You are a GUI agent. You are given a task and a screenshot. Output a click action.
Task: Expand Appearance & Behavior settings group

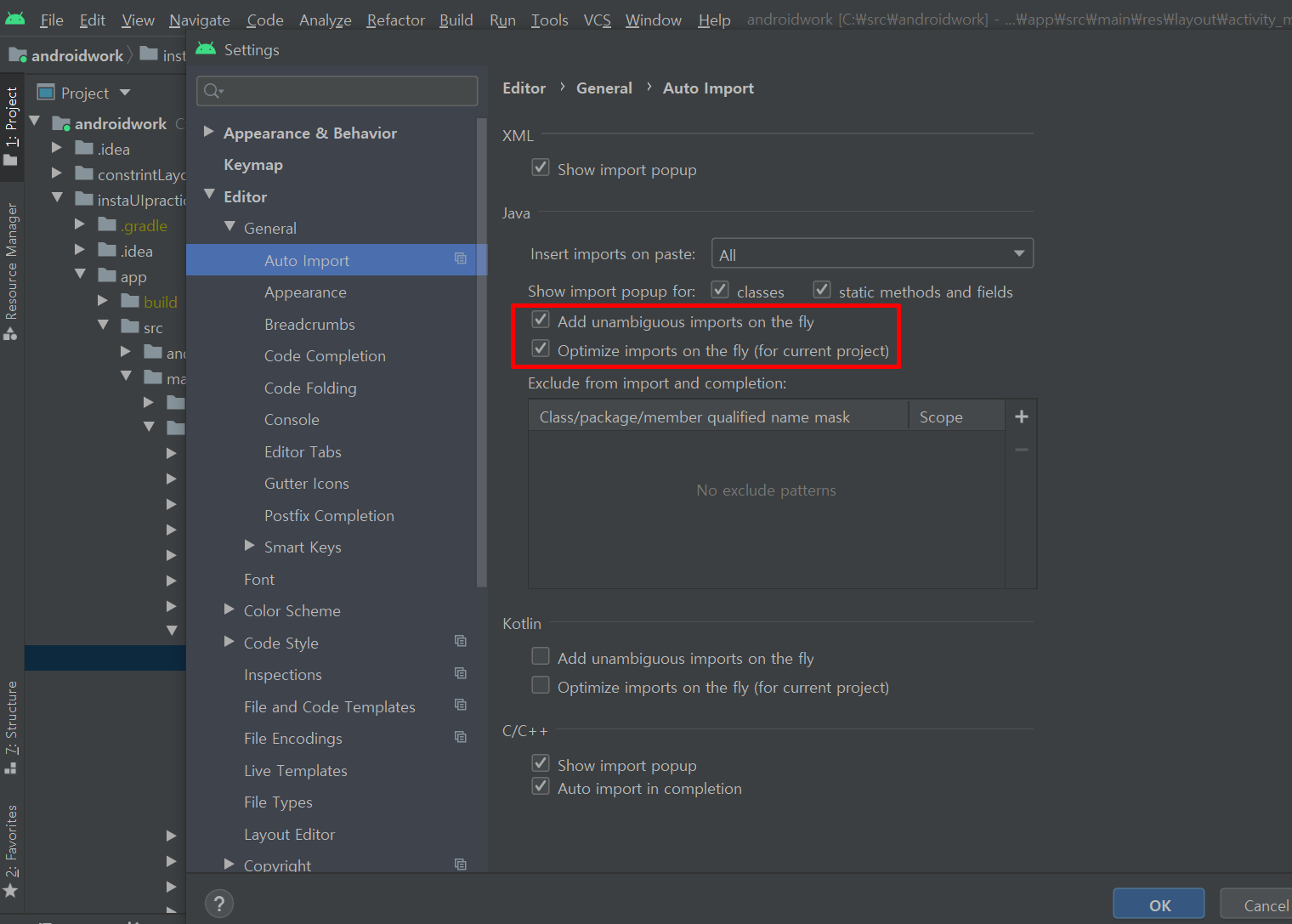[x=208, y=132]
